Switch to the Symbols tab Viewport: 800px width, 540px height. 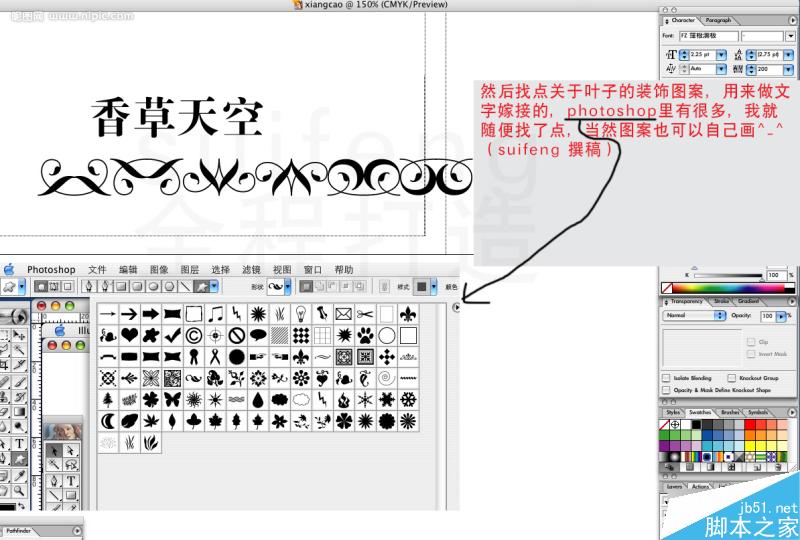tap(758, 412)
